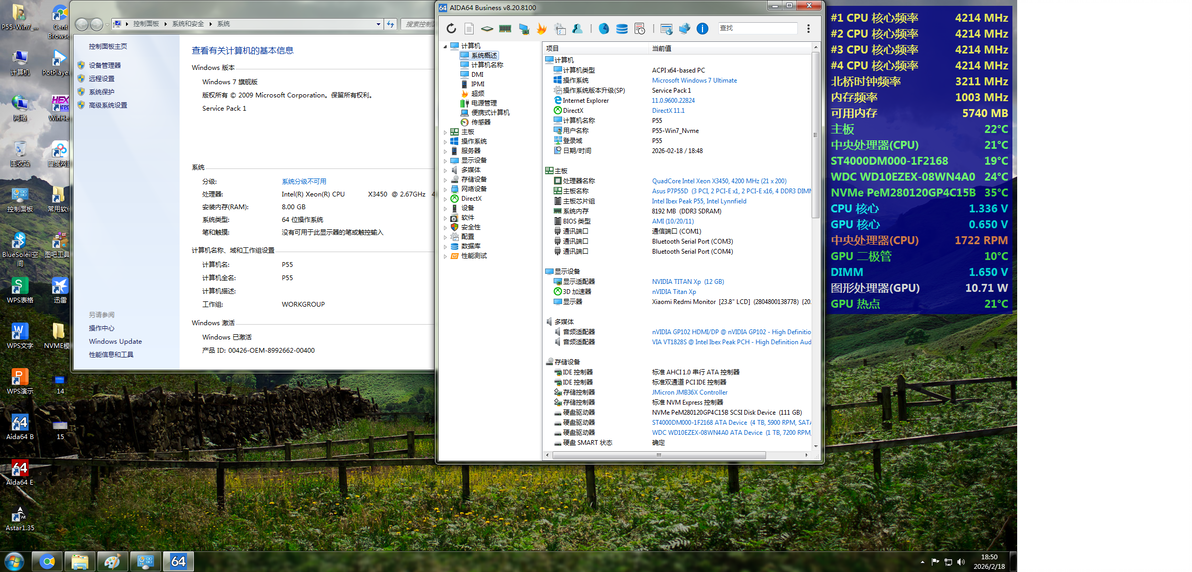The width and height of the screenshot is (1192, 572).
Task: Click the motherboard chip icon in AIDA64 toolbar
Action: [487, 29]
